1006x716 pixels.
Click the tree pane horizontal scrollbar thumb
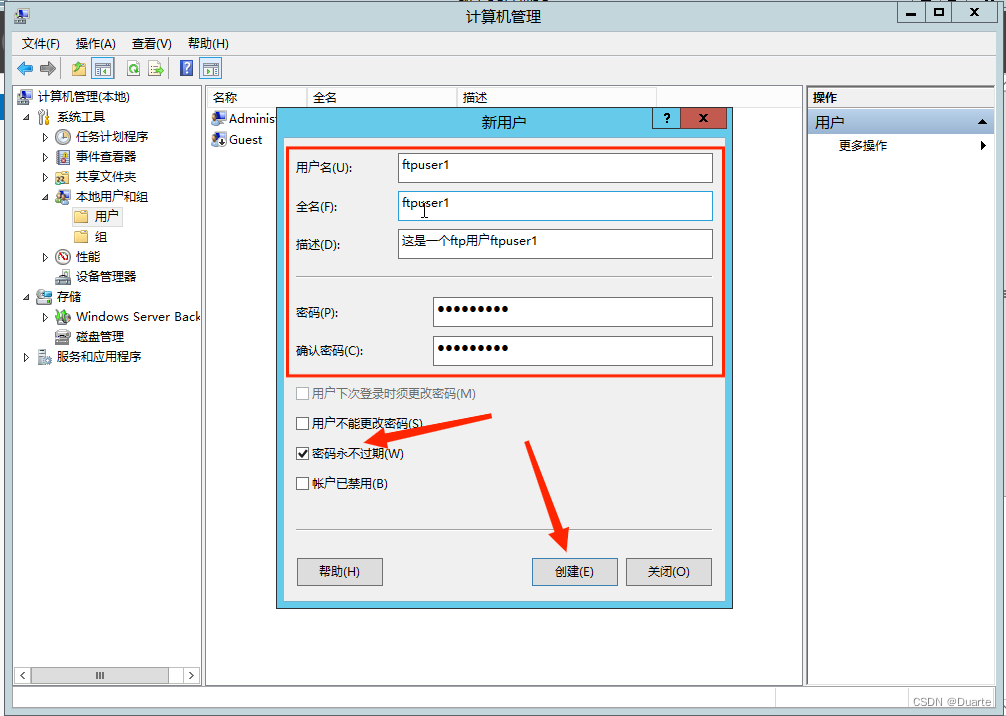click(99, 676)
